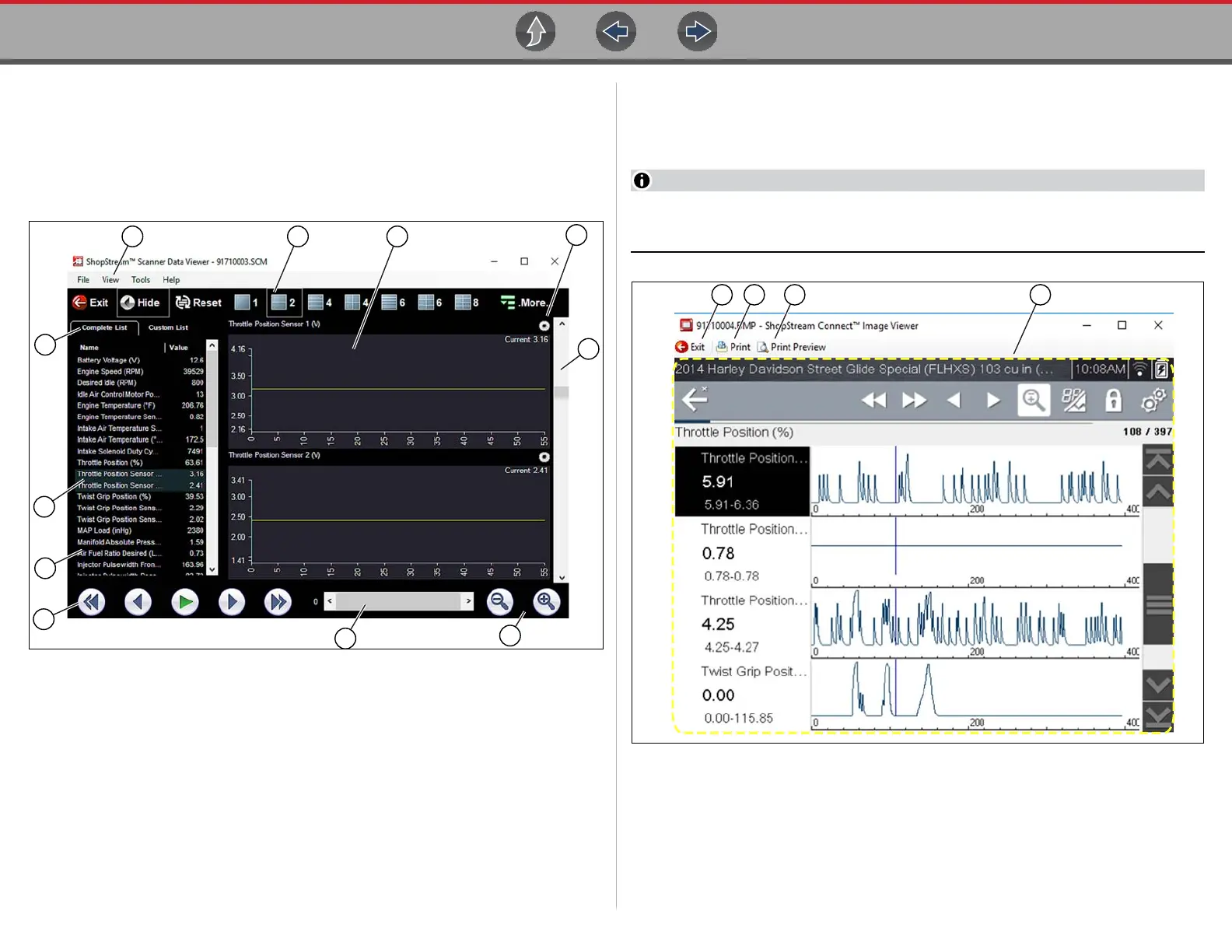The image size is (1232, 952).
Task: Click the battery charging status icon
Action: point(1161,369)
